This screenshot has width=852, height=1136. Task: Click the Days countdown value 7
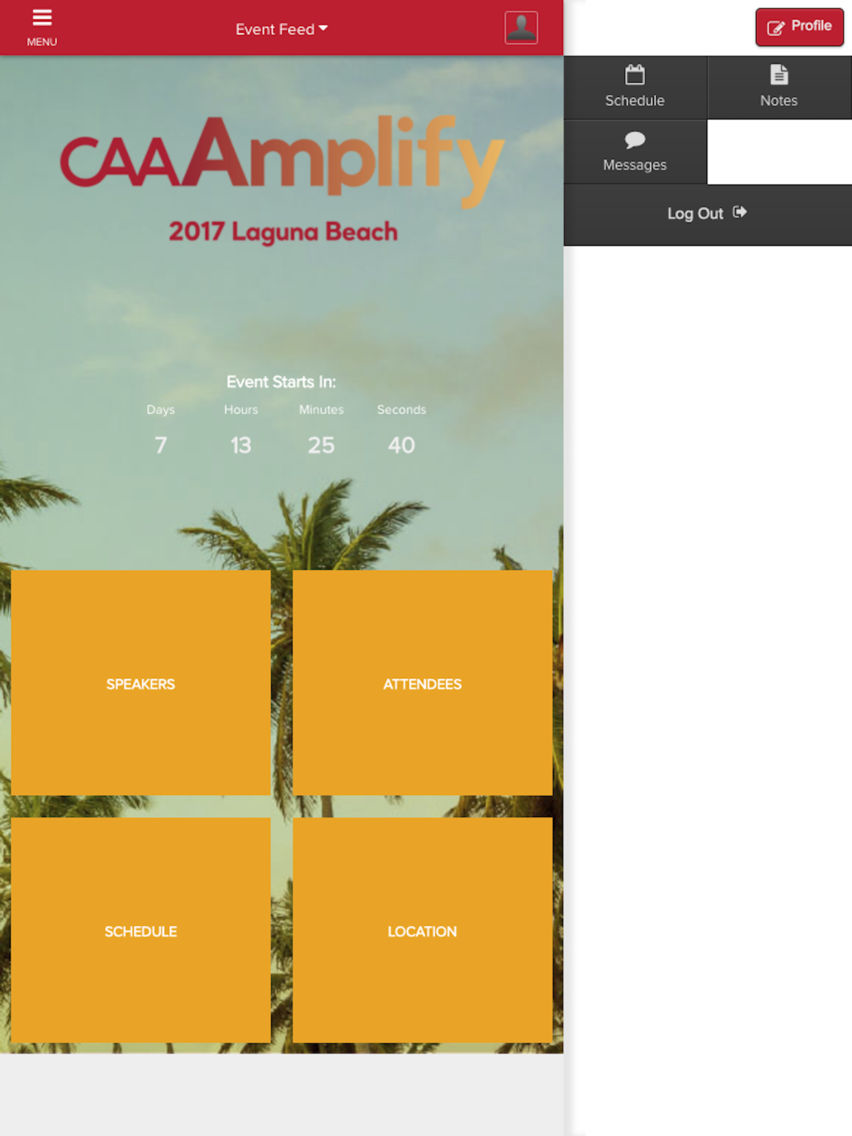coord(161,445)
